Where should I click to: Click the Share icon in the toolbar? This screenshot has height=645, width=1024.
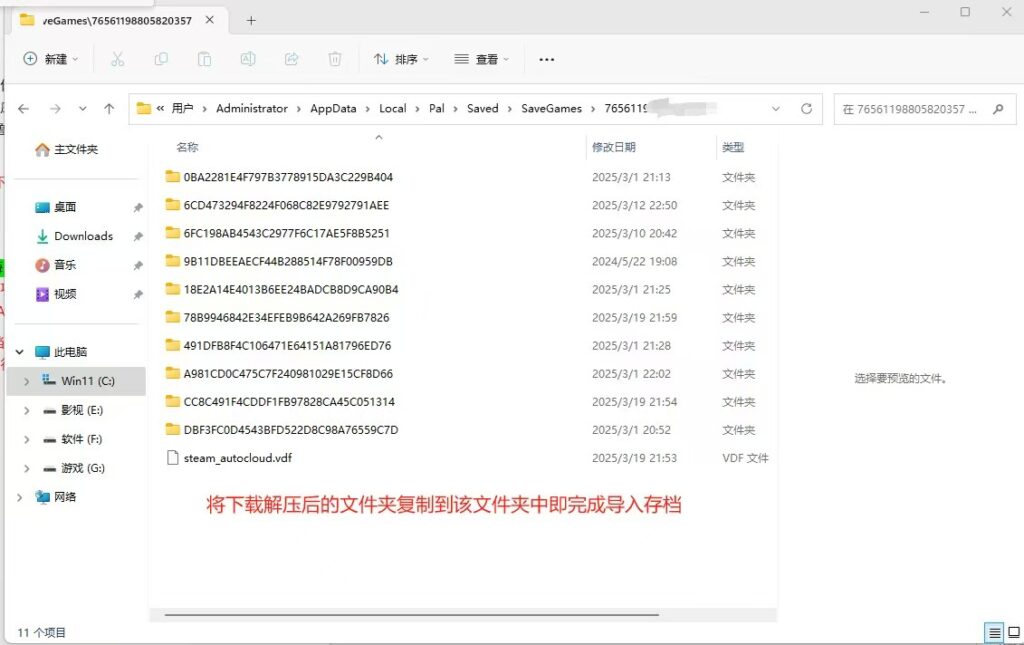tap(290, 59)
